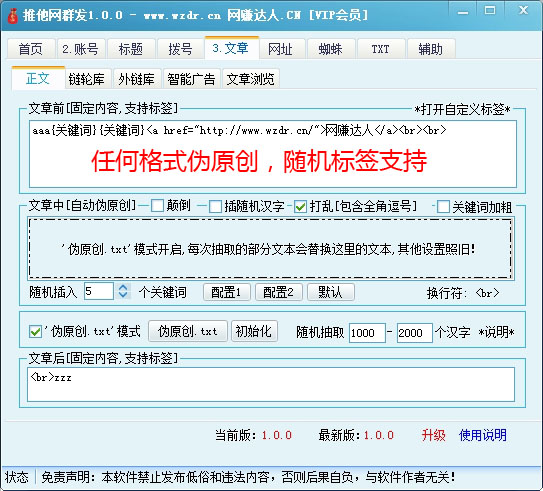
Task: Click into the 文章后 text box
Action: click(271, 385)
